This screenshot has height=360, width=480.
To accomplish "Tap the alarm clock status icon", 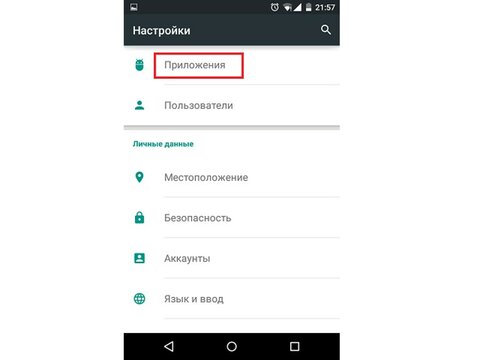I will pos(274,7).
